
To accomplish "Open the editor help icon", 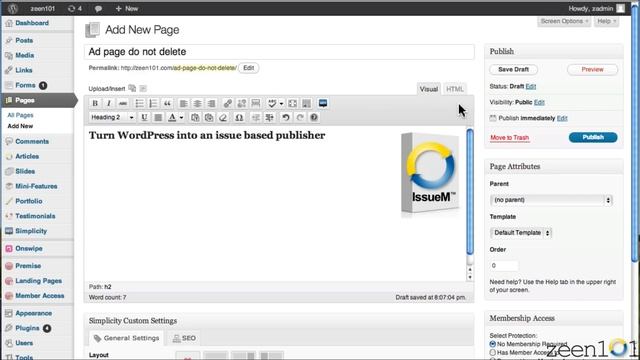I will [x=313, y=118].
